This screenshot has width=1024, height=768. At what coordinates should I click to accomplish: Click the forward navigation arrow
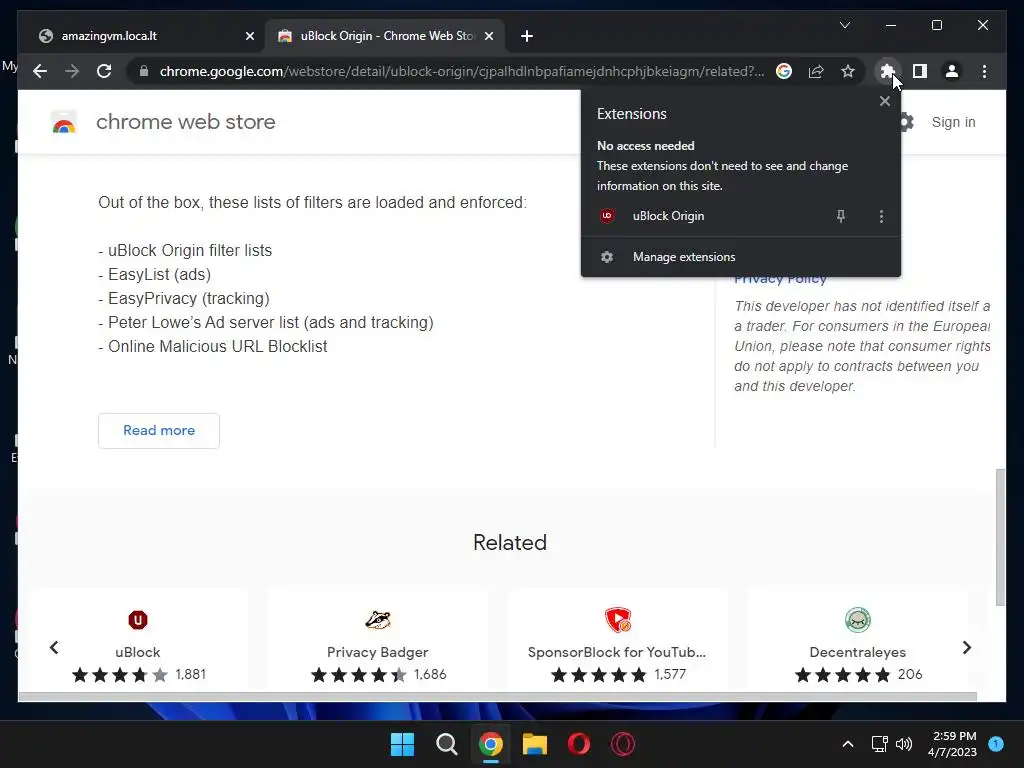pos(72,71)
